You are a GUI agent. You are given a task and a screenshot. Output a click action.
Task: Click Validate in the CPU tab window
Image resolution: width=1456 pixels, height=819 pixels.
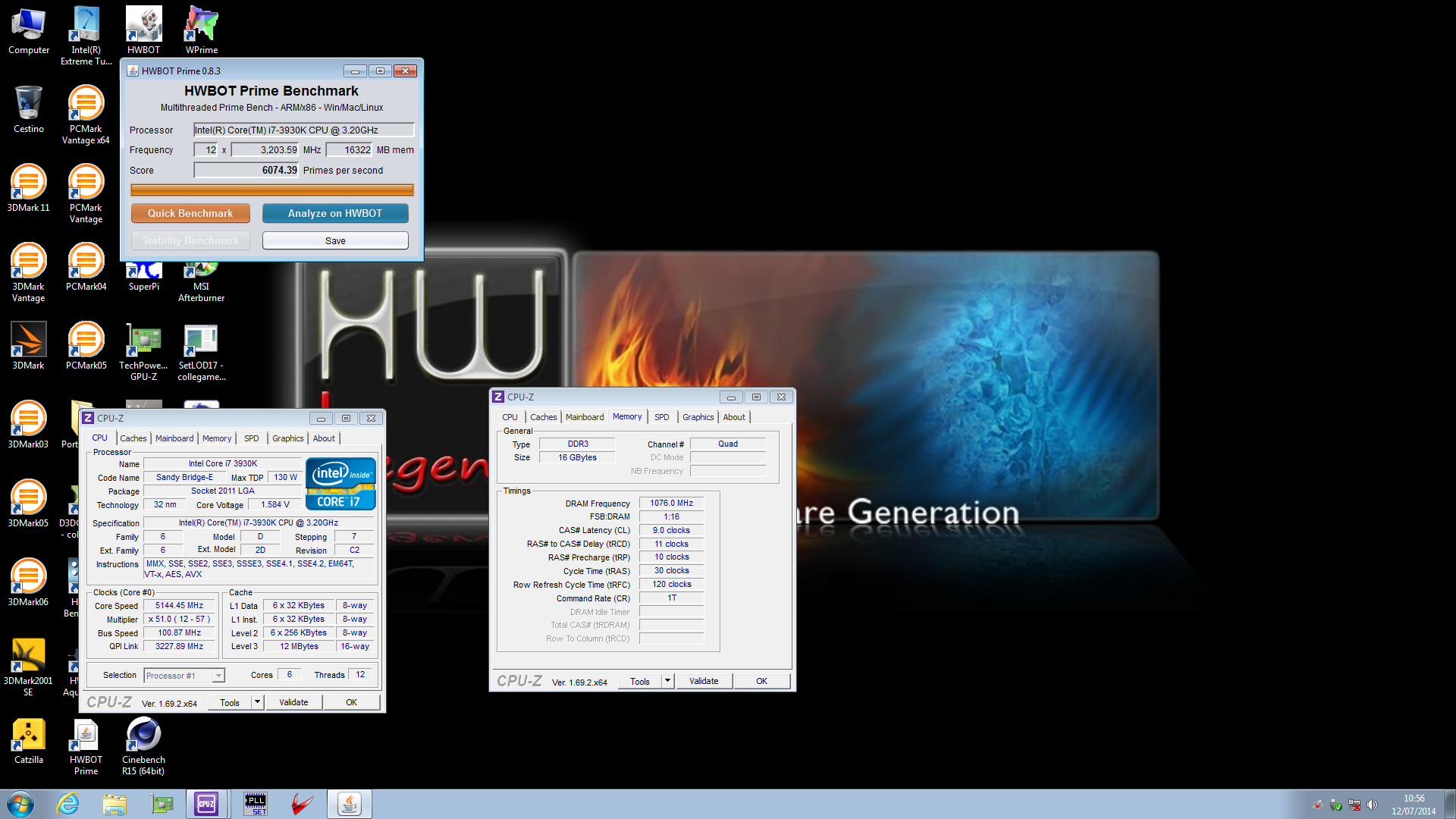click(293, 702)
